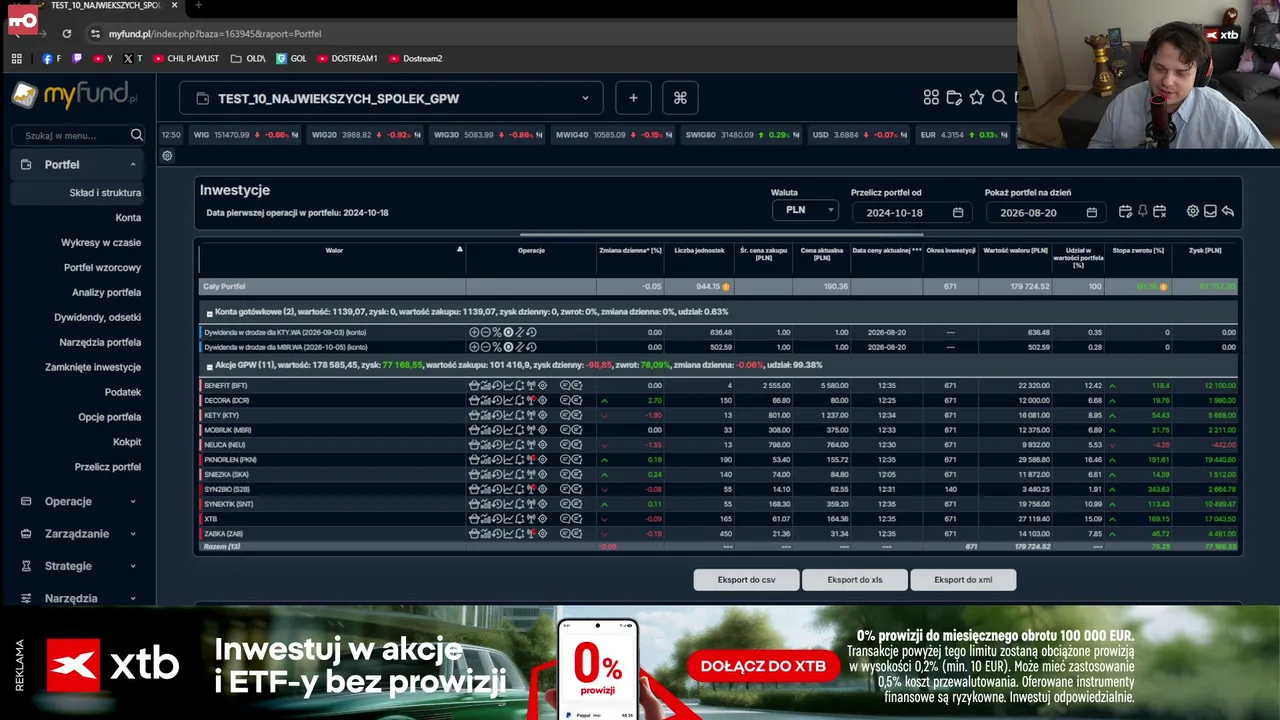Click the add-comment bubble icon for SYN2BIO (S2B)
Image resolution: width=1280 pixels, height=720 pixels.
pos(577,490)
